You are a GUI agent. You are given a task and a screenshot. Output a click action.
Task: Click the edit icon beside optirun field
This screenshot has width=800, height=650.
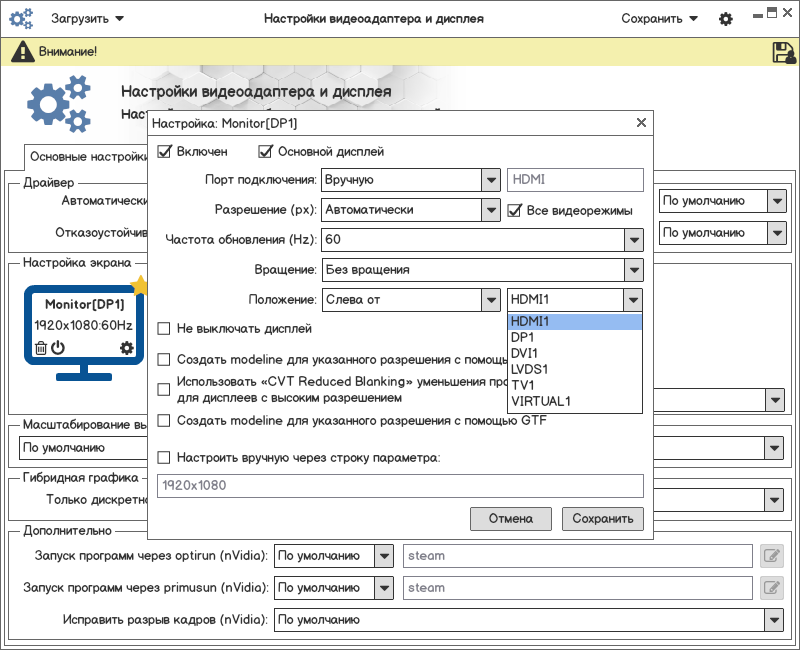tap(770, 556)
